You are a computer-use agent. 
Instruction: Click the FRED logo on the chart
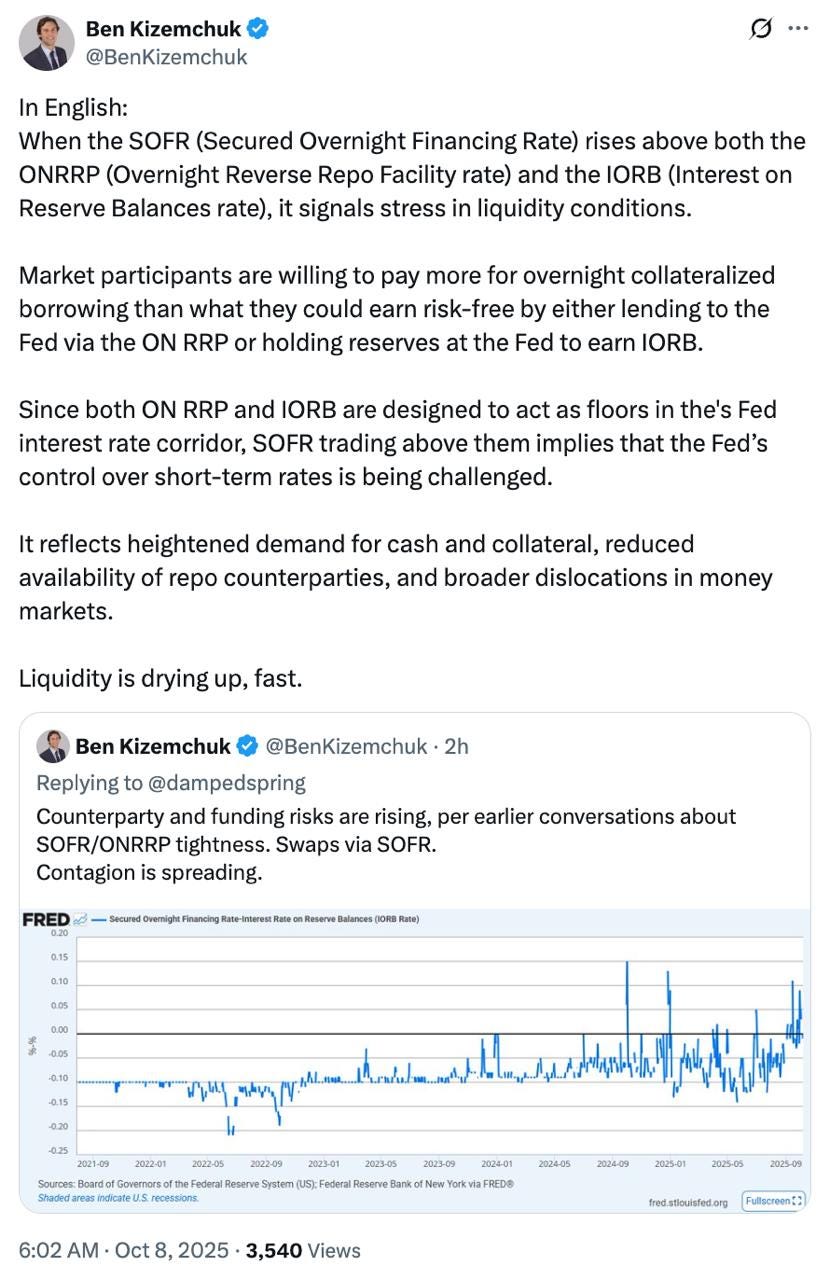coord(46,919)
